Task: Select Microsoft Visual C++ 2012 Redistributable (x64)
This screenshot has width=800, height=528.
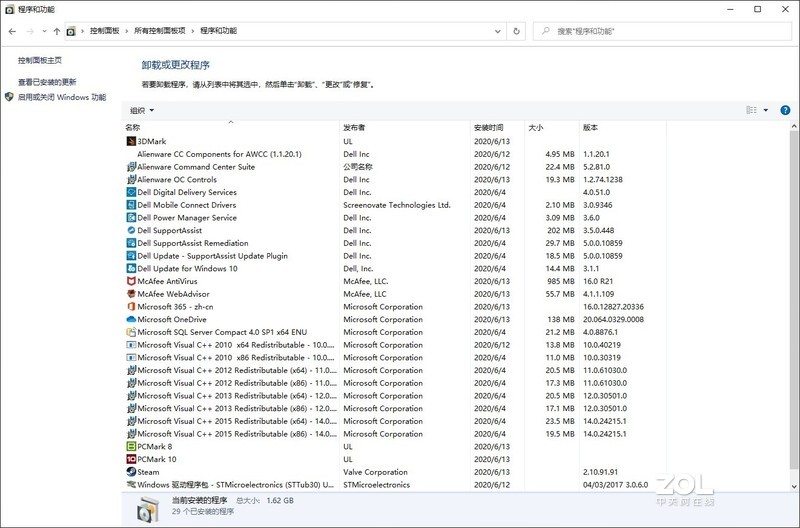Action: tap(395, 370)
